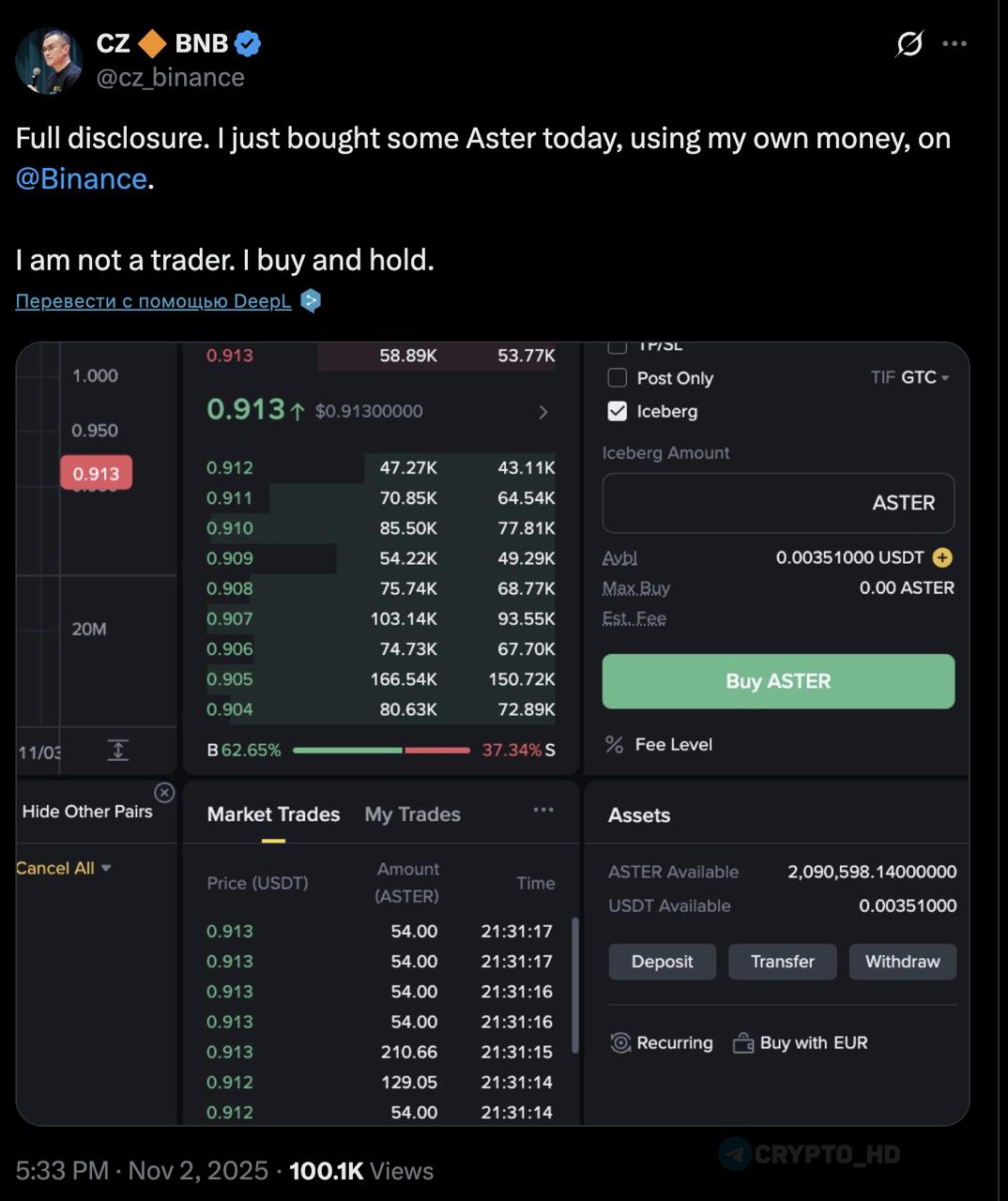Viewport: 1008px width, 1201px height.
Task: Open the tweet's three-dot more menu
Action: [955, 43]
